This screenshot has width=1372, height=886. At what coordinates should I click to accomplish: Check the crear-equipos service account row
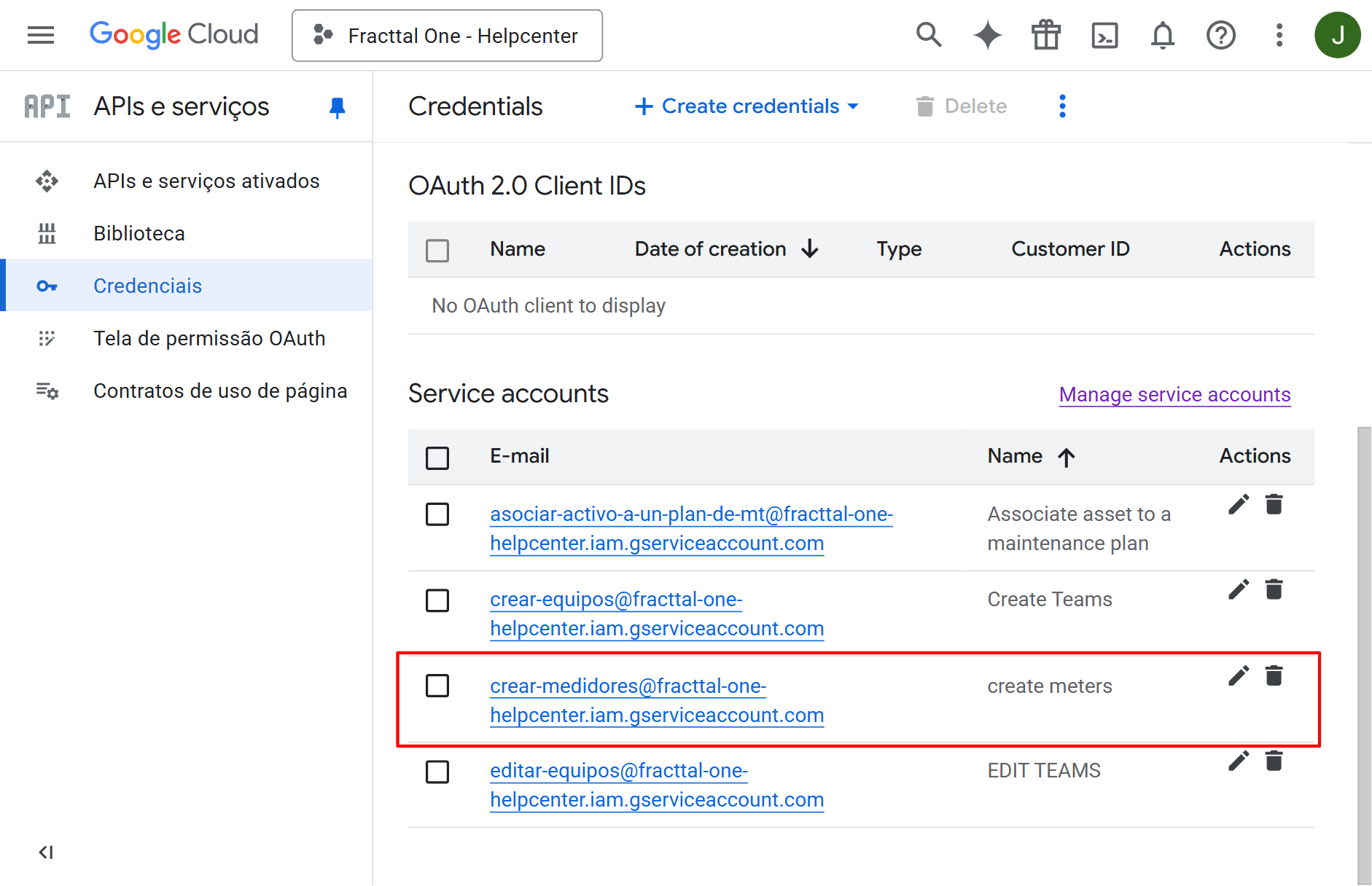point(437,600)
